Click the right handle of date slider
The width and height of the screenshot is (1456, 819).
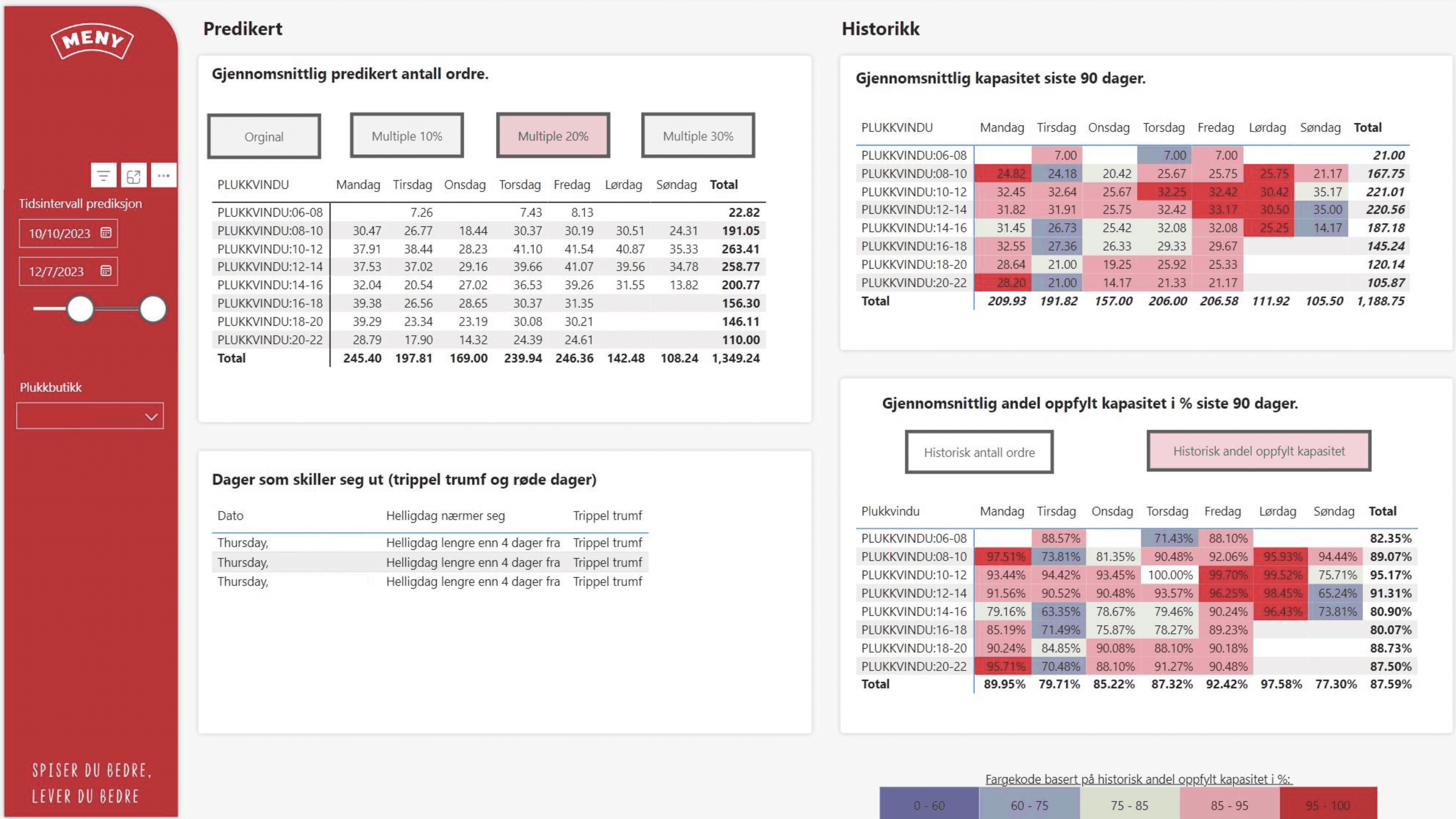153,309
